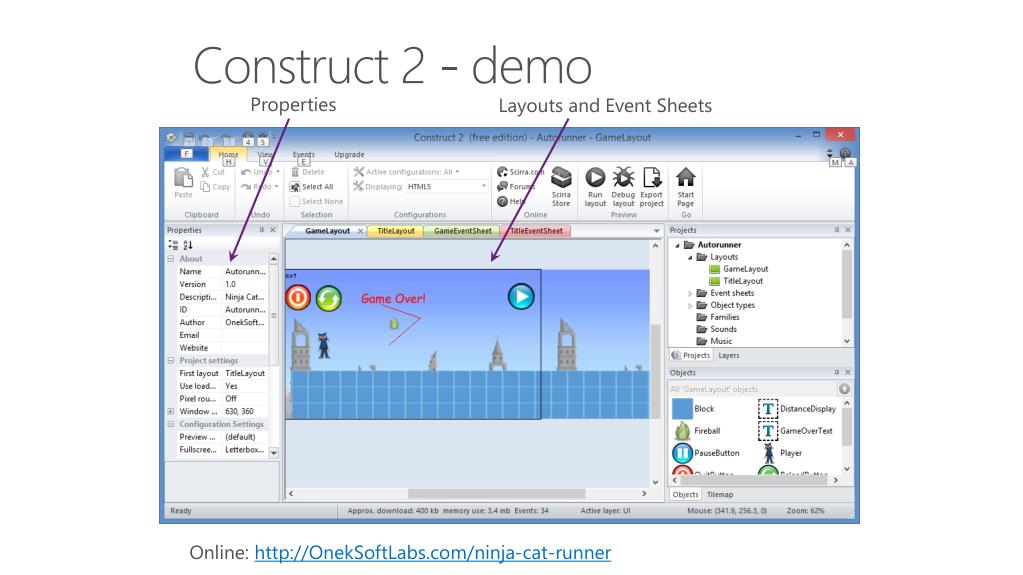Select the Fireball object icon
The width and height of the screenshot is (1023, 575).
tap(682, 431)
